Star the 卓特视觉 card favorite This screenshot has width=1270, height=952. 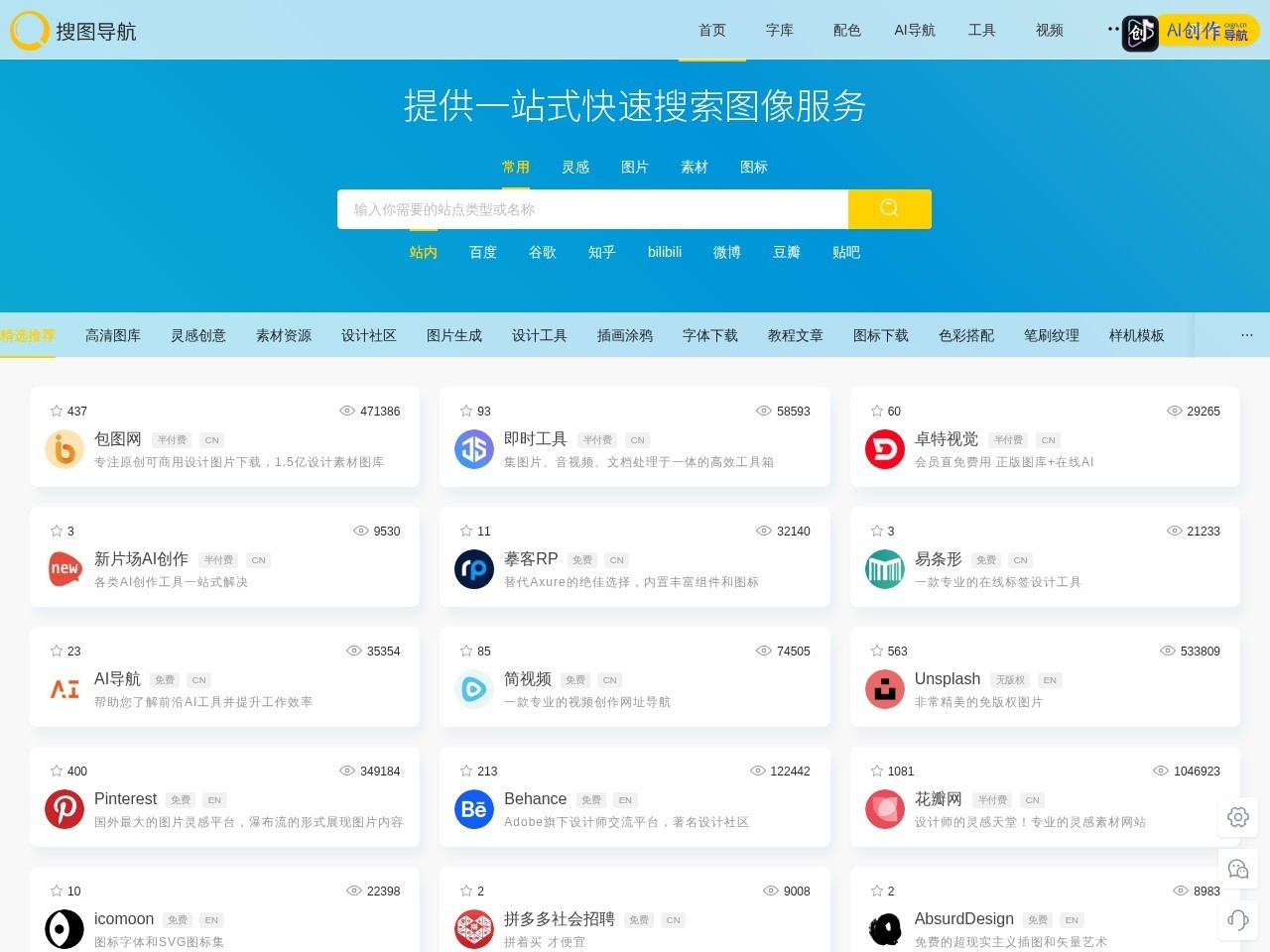877,411
